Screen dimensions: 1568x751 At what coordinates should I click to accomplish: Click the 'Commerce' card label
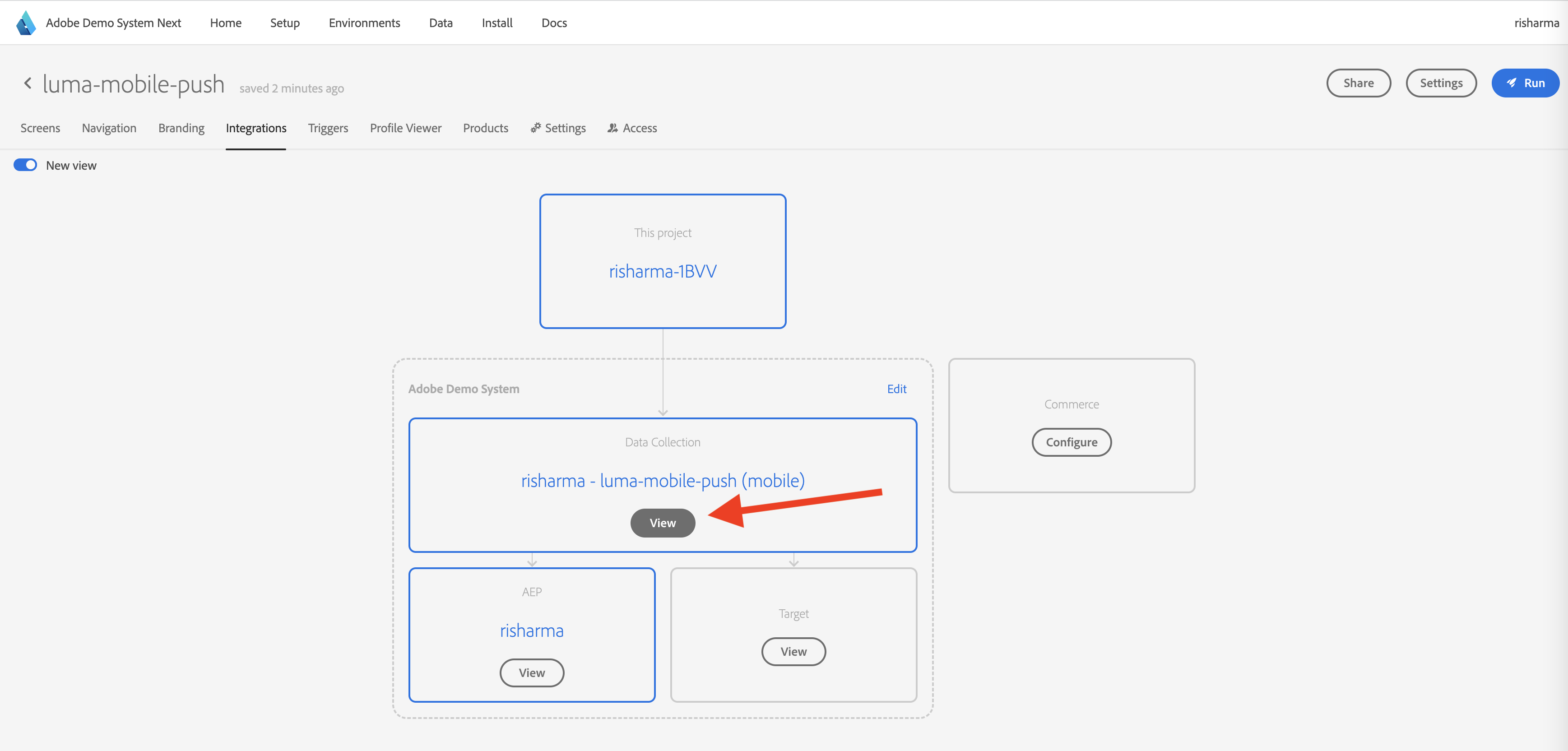[x=1072, y=404]
